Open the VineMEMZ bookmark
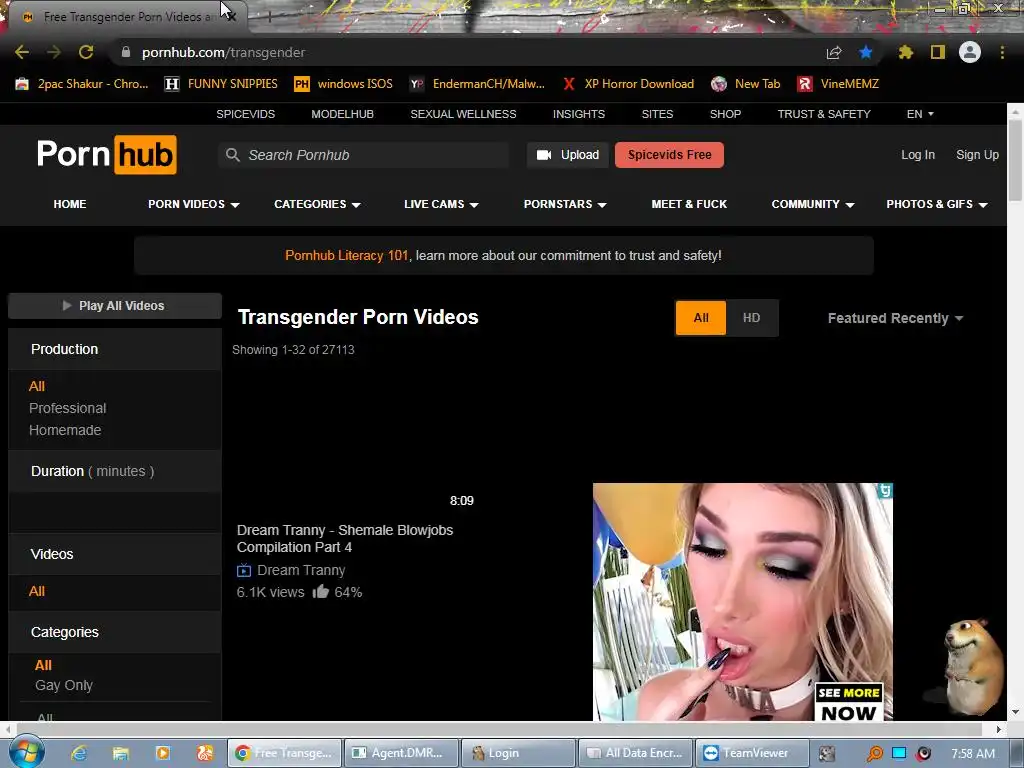This screenshot has width=1024, height=768. (839, 84)
